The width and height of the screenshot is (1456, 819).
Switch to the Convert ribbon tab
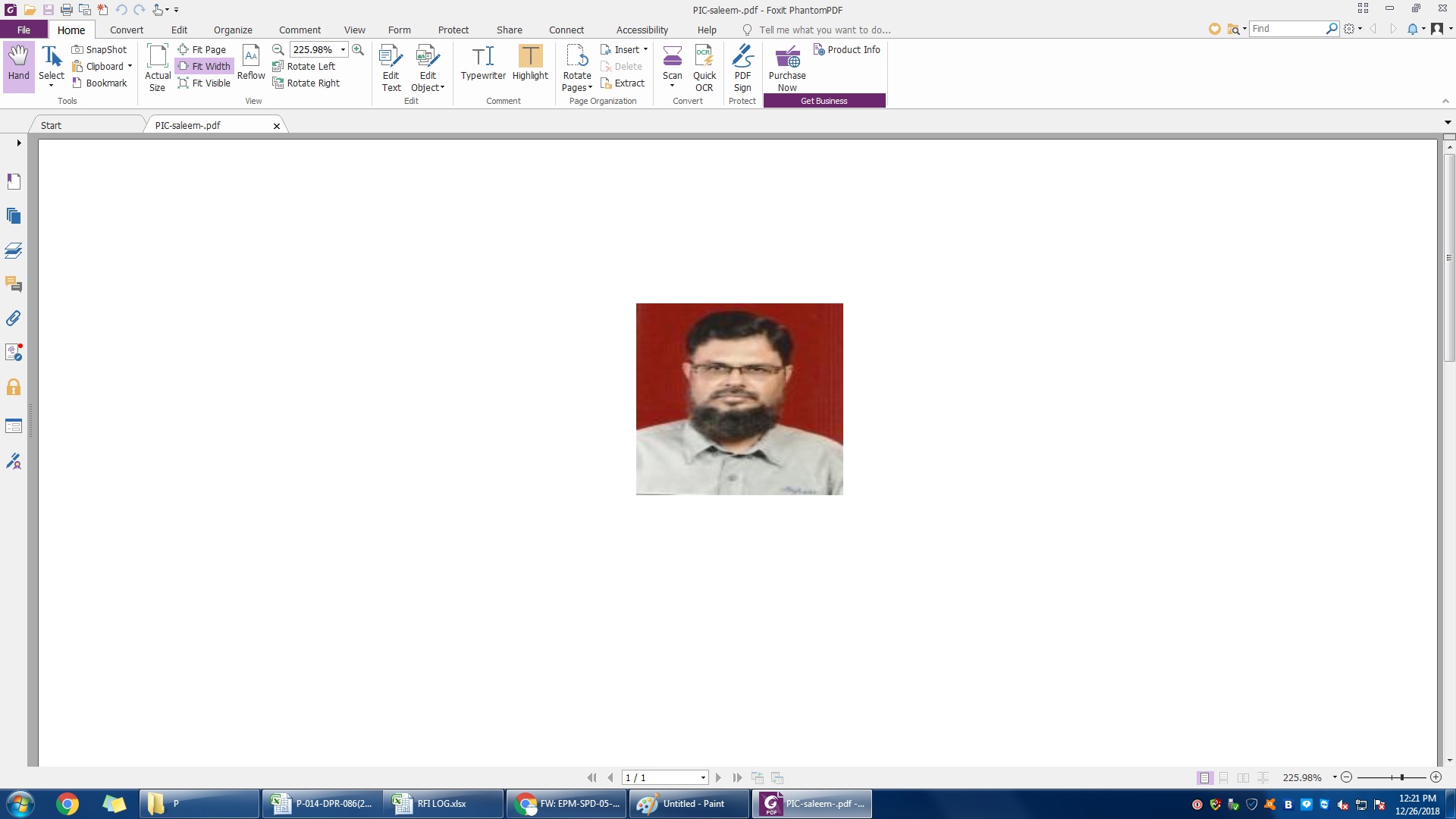pyautogui.click(x=126, y=30)
